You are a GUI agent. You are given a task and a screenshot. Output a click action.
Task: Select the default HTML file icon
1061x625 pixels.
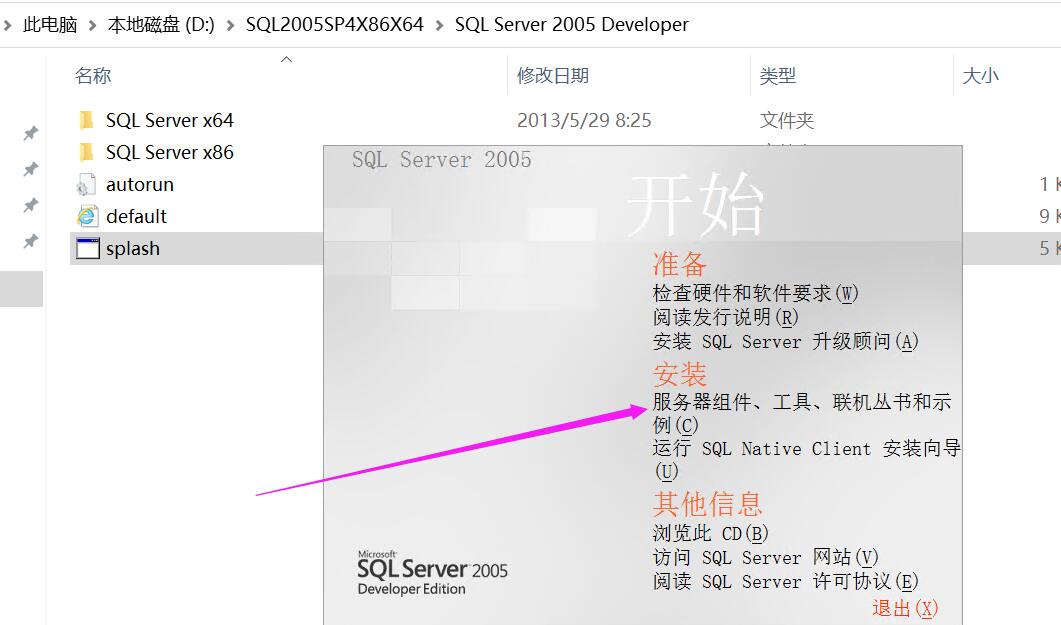click(87, 216)
